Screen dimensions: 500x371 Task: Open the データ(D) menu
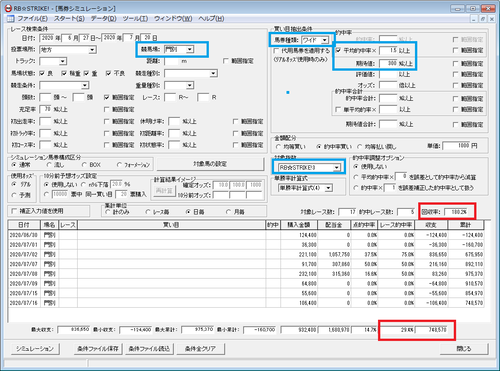click(x=103, y=18)
